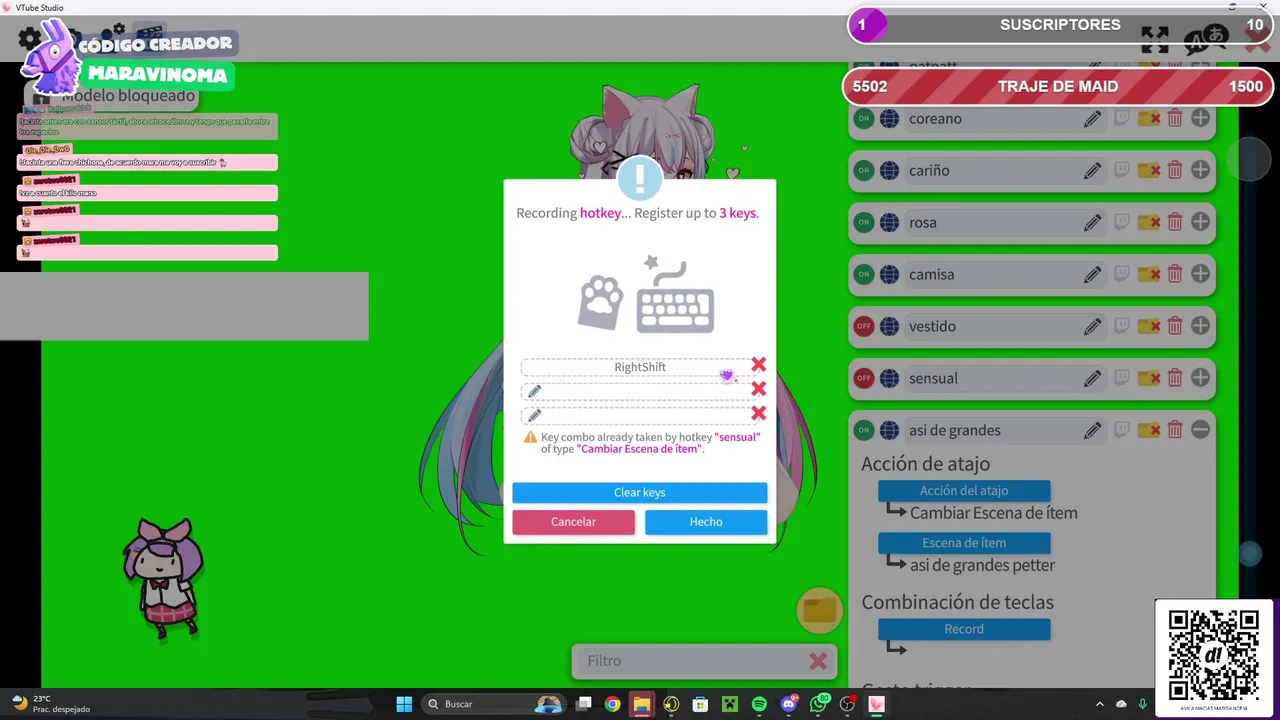The image size is (1280, 720).
Task: Click the scrollbar knob beside cariño row
Action: click(1250, 159)
